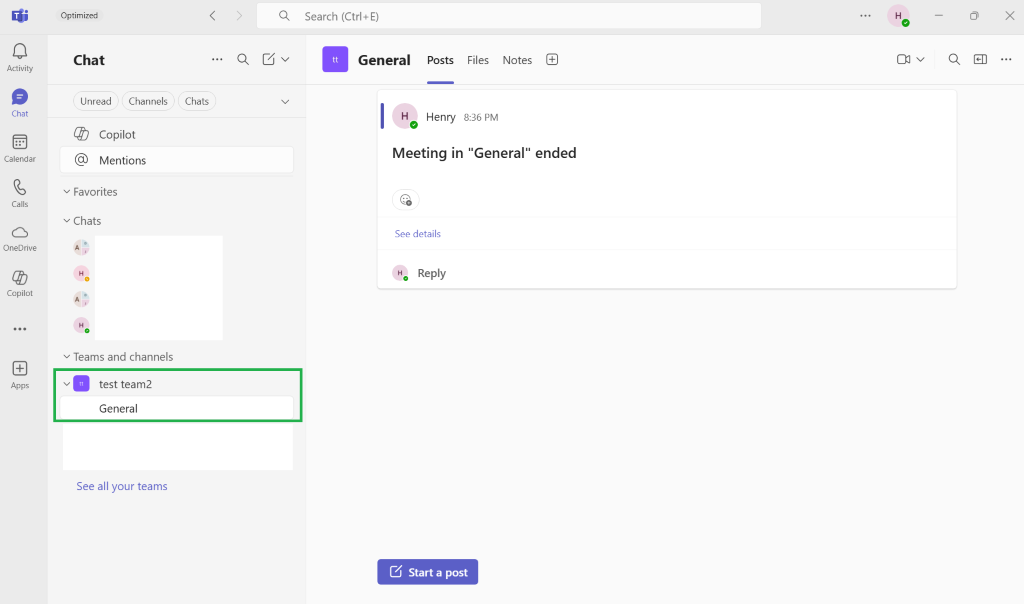The image size is (1024, 604).
Task: Open the Mentions entry
Action: 177,160
